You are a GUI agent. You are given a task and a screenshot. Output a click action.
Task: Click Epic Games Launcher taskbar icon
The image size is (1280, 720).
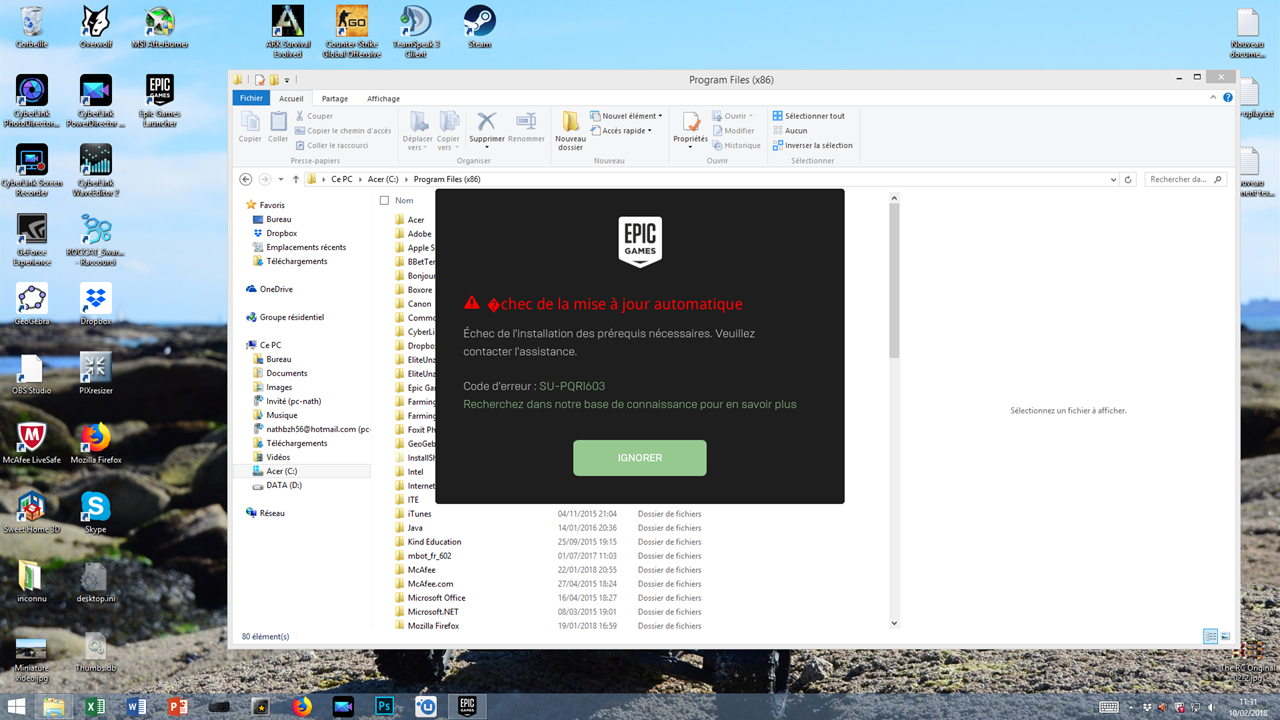(467, 706)
